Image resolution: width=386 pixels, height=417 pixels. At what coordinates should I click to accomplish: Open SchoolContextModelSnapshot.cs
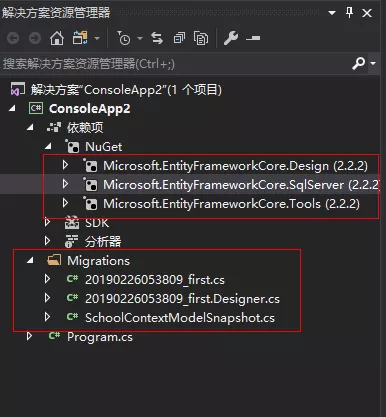click(180, 318)
